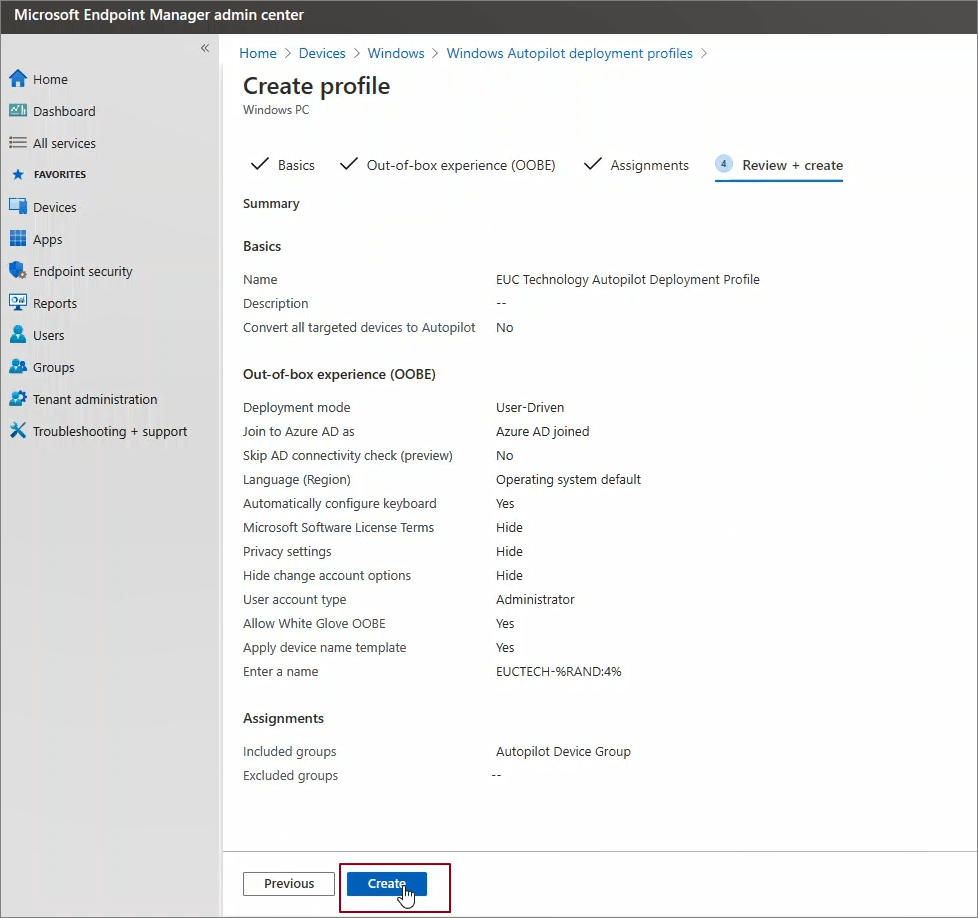The width and height of the screenshot is (978, 918).
Task: Open Reports from the sidebar
Action: click(x=55, y=304)
